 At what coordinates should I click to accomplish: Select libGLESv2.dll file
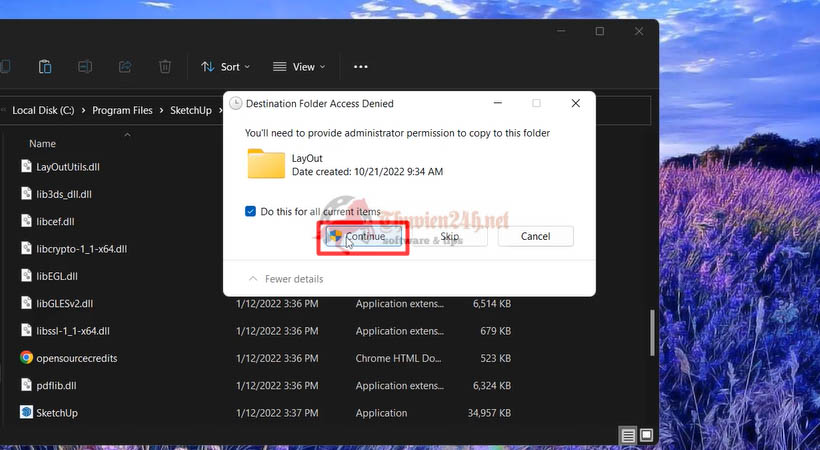click(65, 303)
